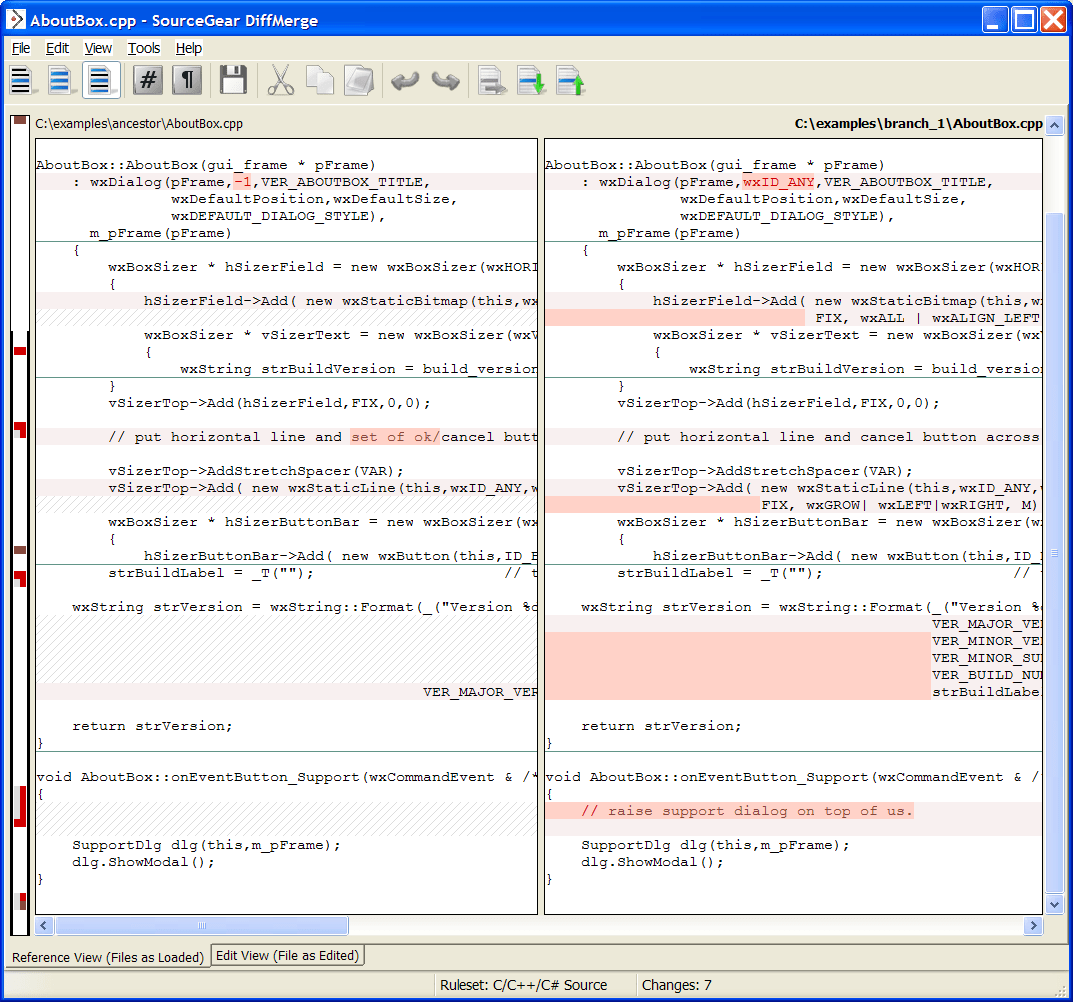Jump to previous change green up arrow

571,80
